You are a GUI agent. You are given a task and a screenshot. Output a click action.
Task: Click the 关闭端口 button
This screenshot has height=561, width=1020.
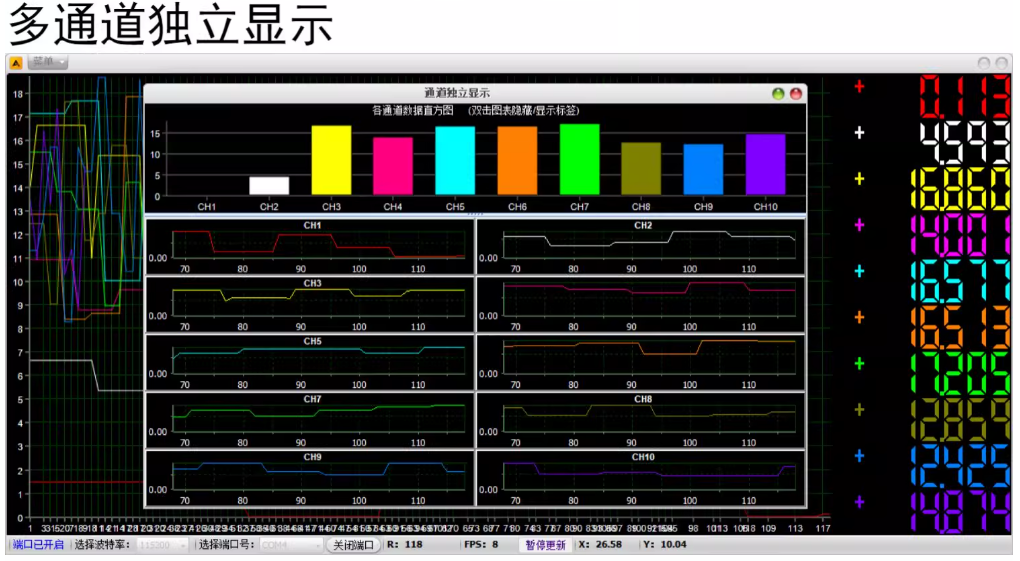354,545
